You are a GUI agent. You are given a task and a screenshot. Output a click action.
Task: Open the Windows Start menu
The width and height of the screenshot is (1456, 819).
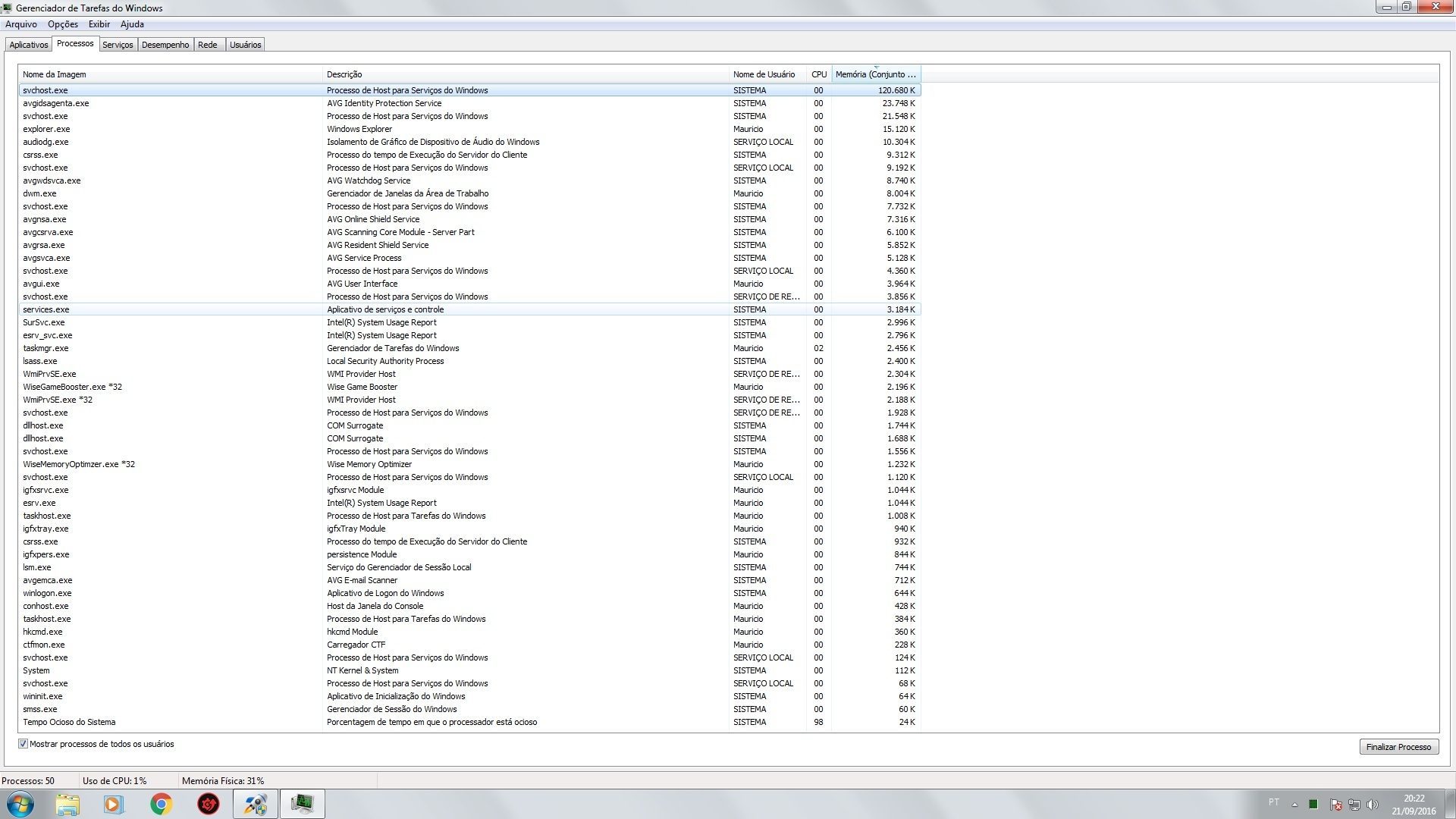tap(20, 804)
